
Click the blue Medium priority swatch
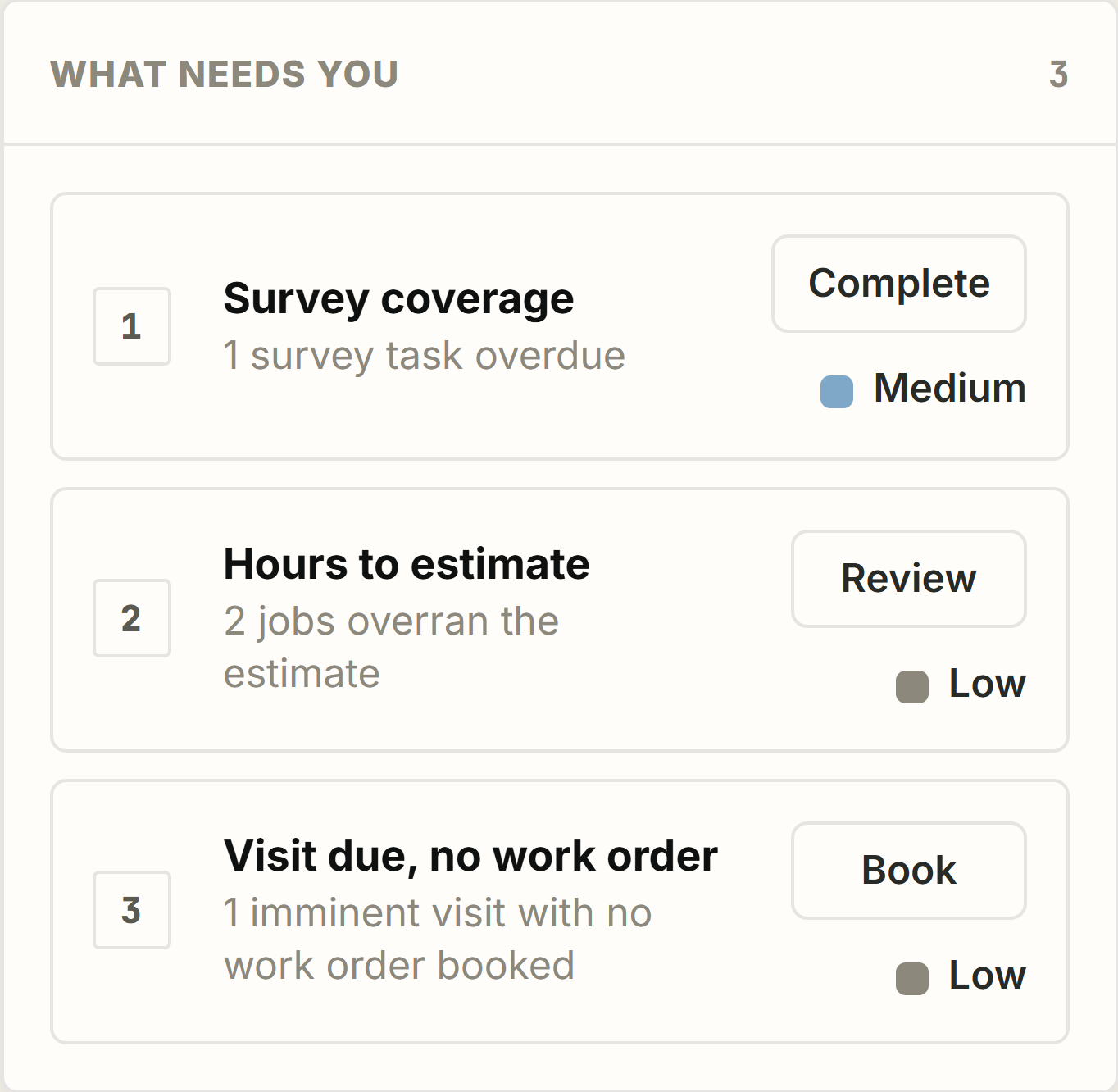[837, 392]
